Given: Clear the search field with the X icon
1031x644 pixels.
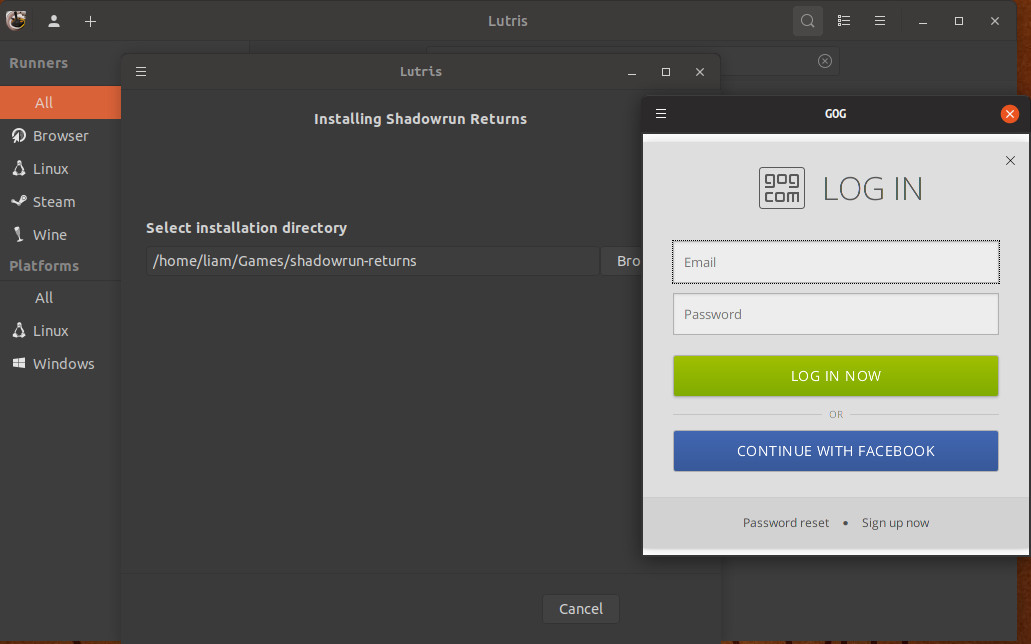Looking at the screenshot, I should point(825,61).
